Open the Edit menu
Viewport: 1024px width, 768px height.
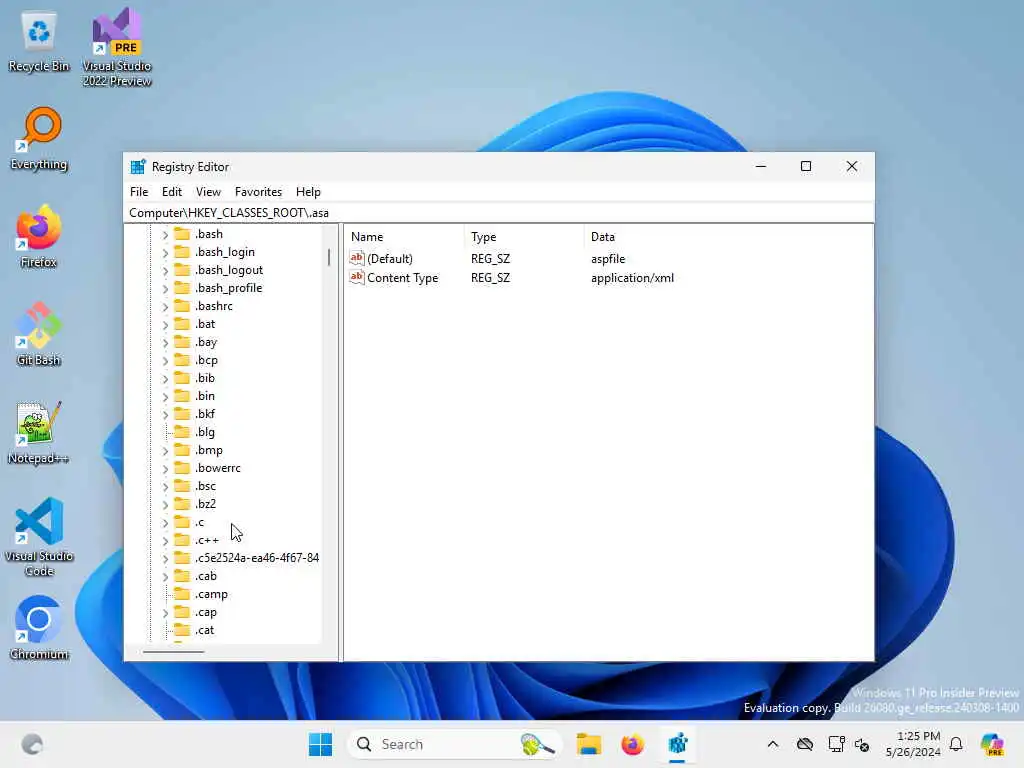(x=172, y=192)
